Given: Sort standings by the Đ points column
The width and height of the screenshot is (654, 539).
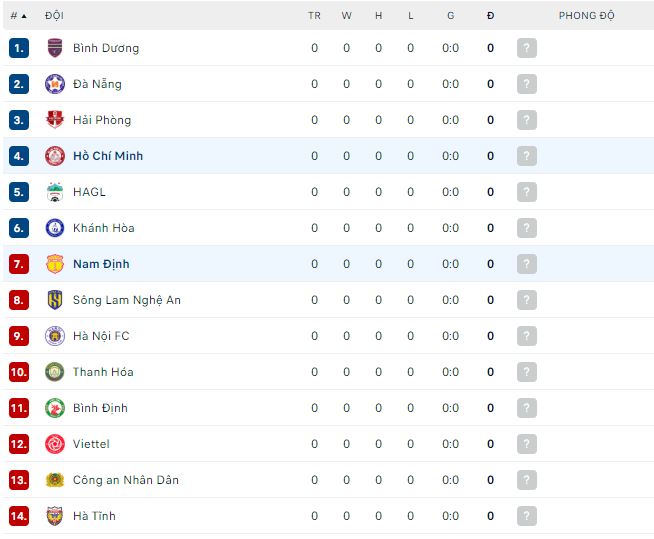Looking at the screenshot, I should [490, 16].
